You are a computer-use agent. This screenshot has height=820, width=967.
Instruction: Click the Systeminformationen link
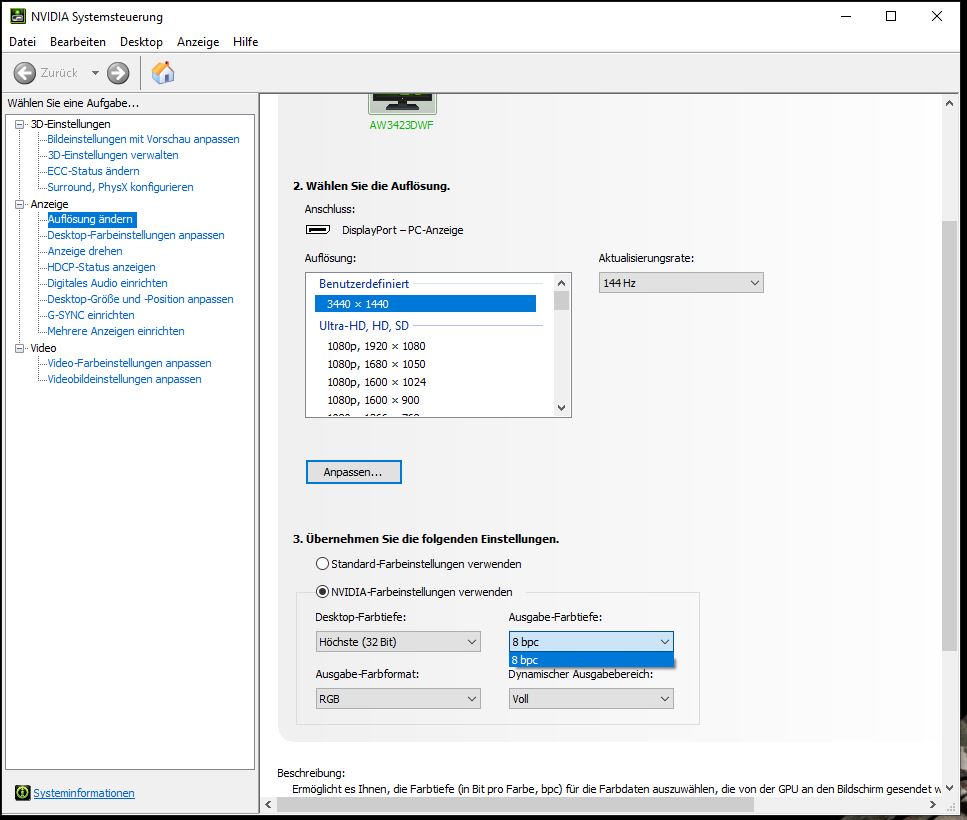[84, 793]
